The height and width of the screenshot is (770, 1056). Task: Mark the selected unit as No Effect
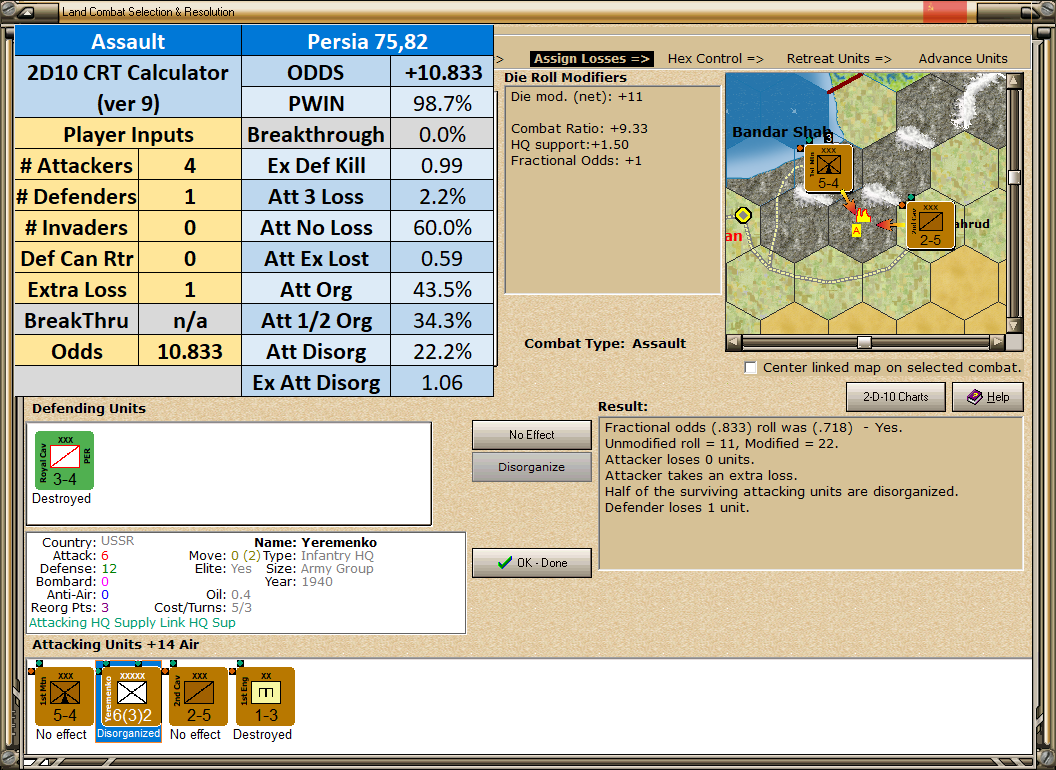point(532,435)
